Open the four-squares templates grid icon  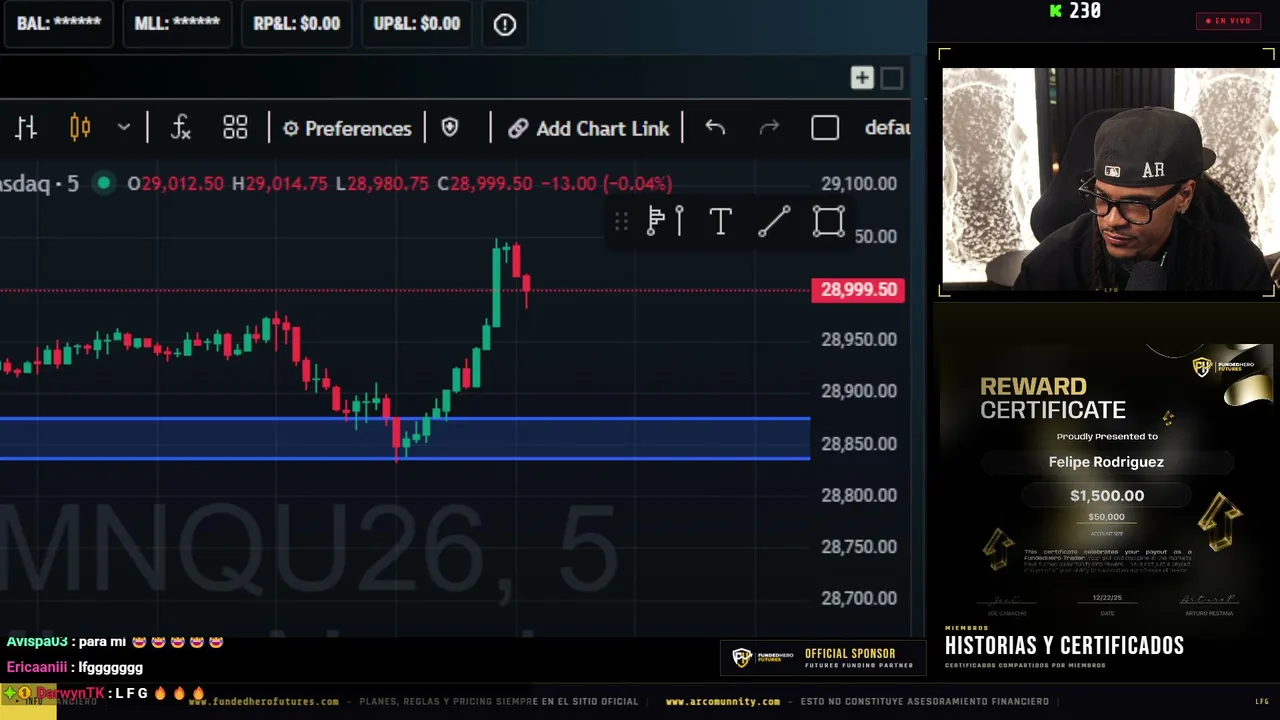(x=235, y=128)
